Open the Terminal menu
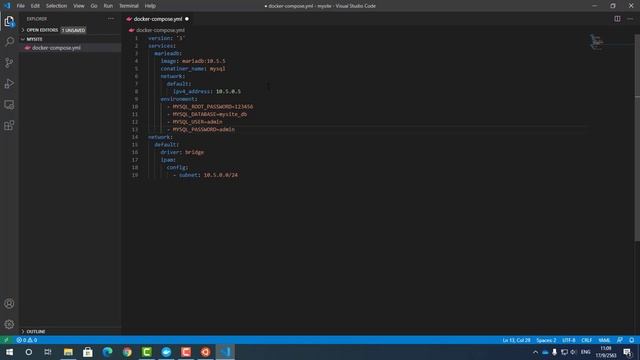Screen dimensions: 640x360 [129, 6]
